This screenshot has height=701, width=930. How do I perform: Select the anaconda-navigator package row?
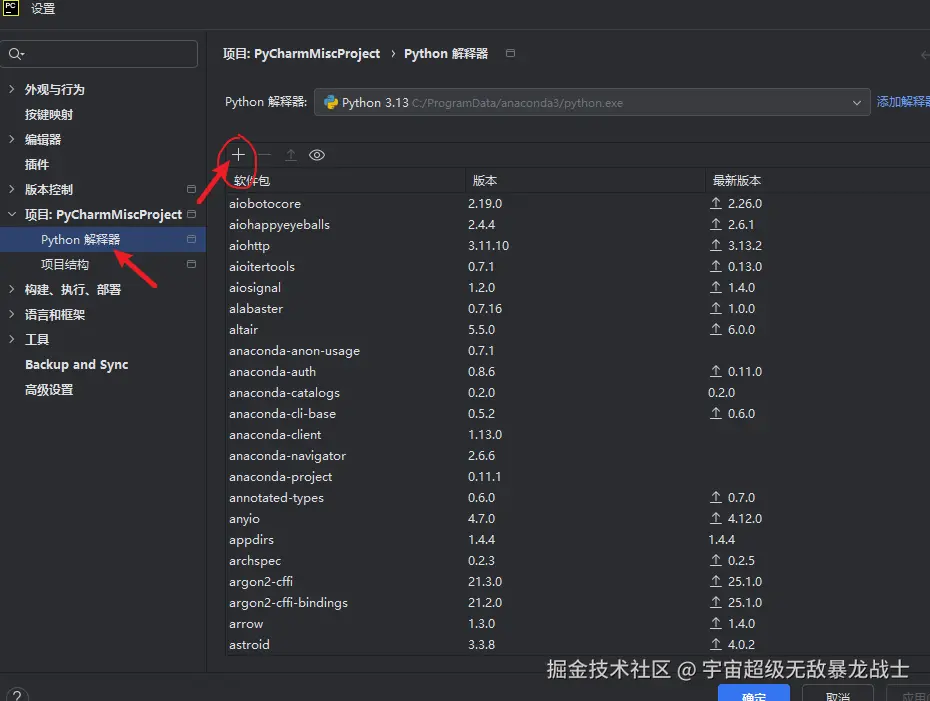[578, 455]
